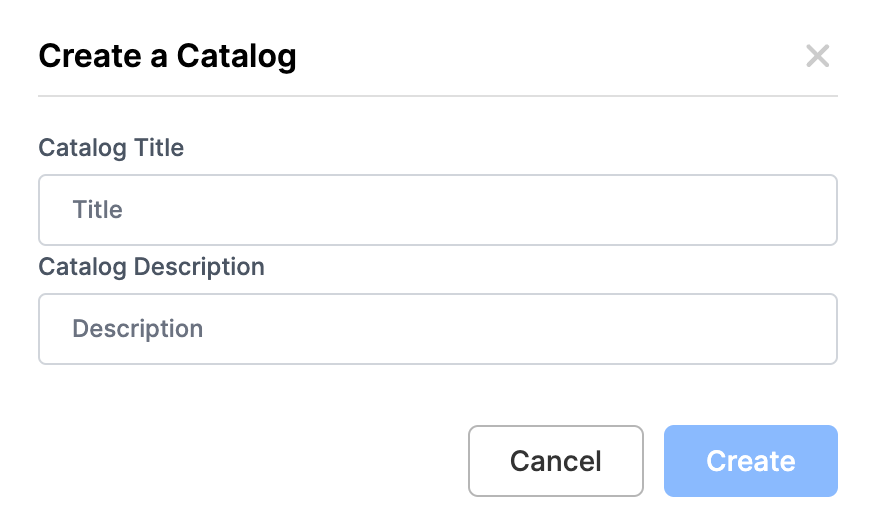The image size is (874, 524).
Task: Click the divider line under the heading
Action: click(x=437, y=96)
